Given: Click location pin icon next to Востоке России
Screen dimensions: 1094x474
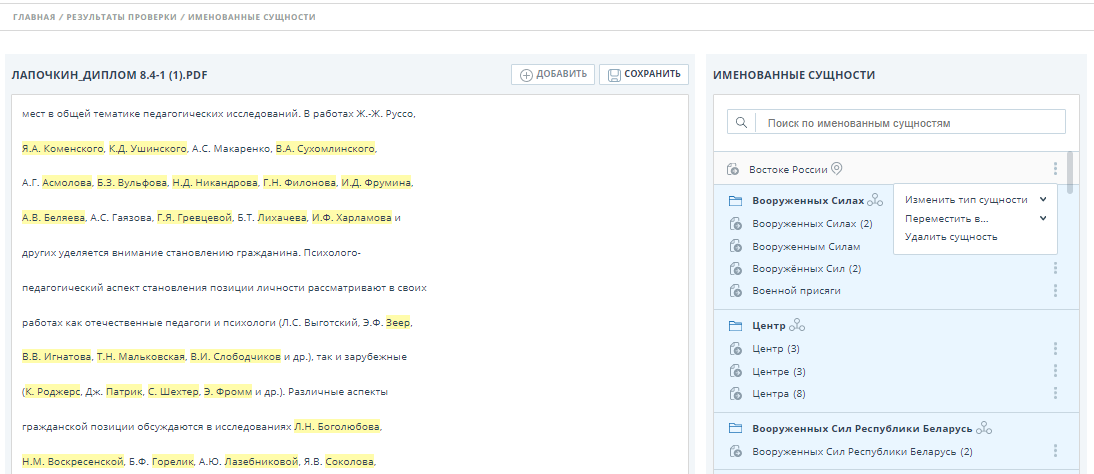Looking at the screenshot, I should click(x=838, y=169).
